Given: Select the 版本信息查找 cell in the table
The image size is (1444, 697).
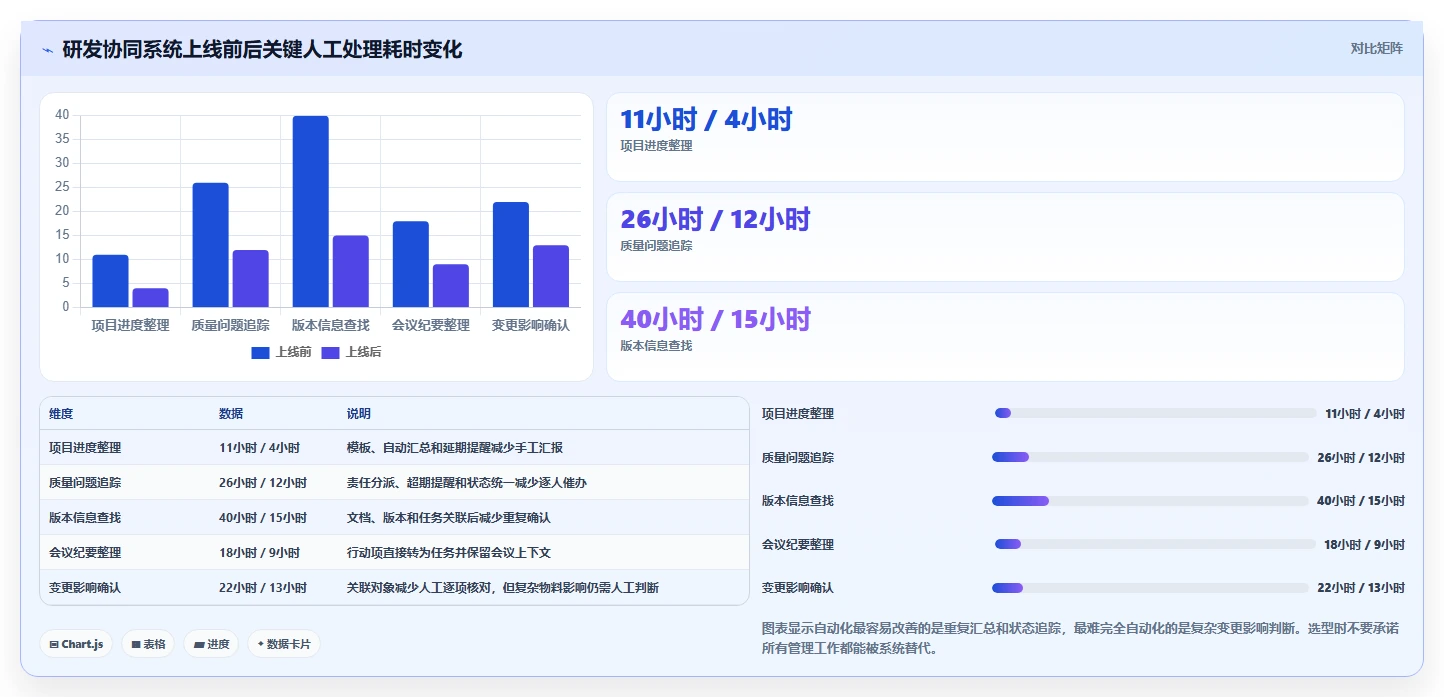Looking at the screenshot, I should (x=85, y=518).
